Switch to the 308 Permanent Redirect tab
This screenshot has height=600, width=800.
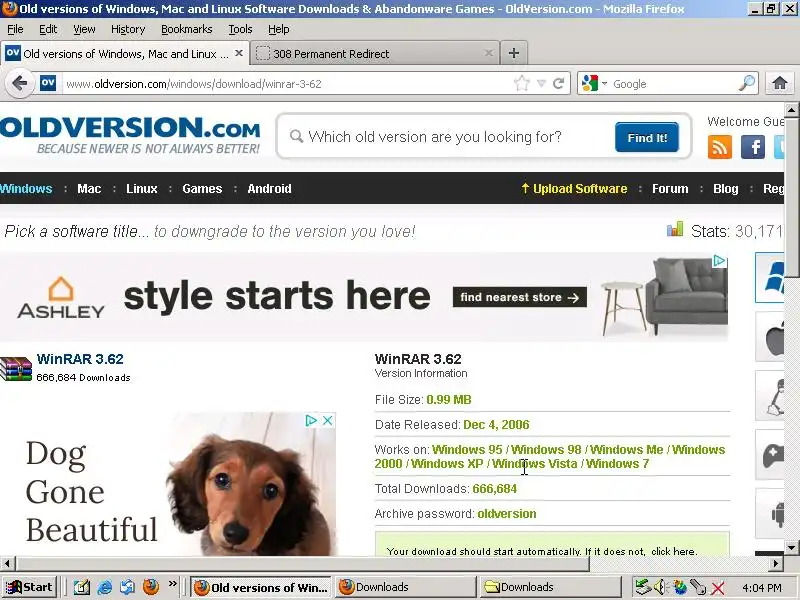pyautogui.click(x=374, y=54)
